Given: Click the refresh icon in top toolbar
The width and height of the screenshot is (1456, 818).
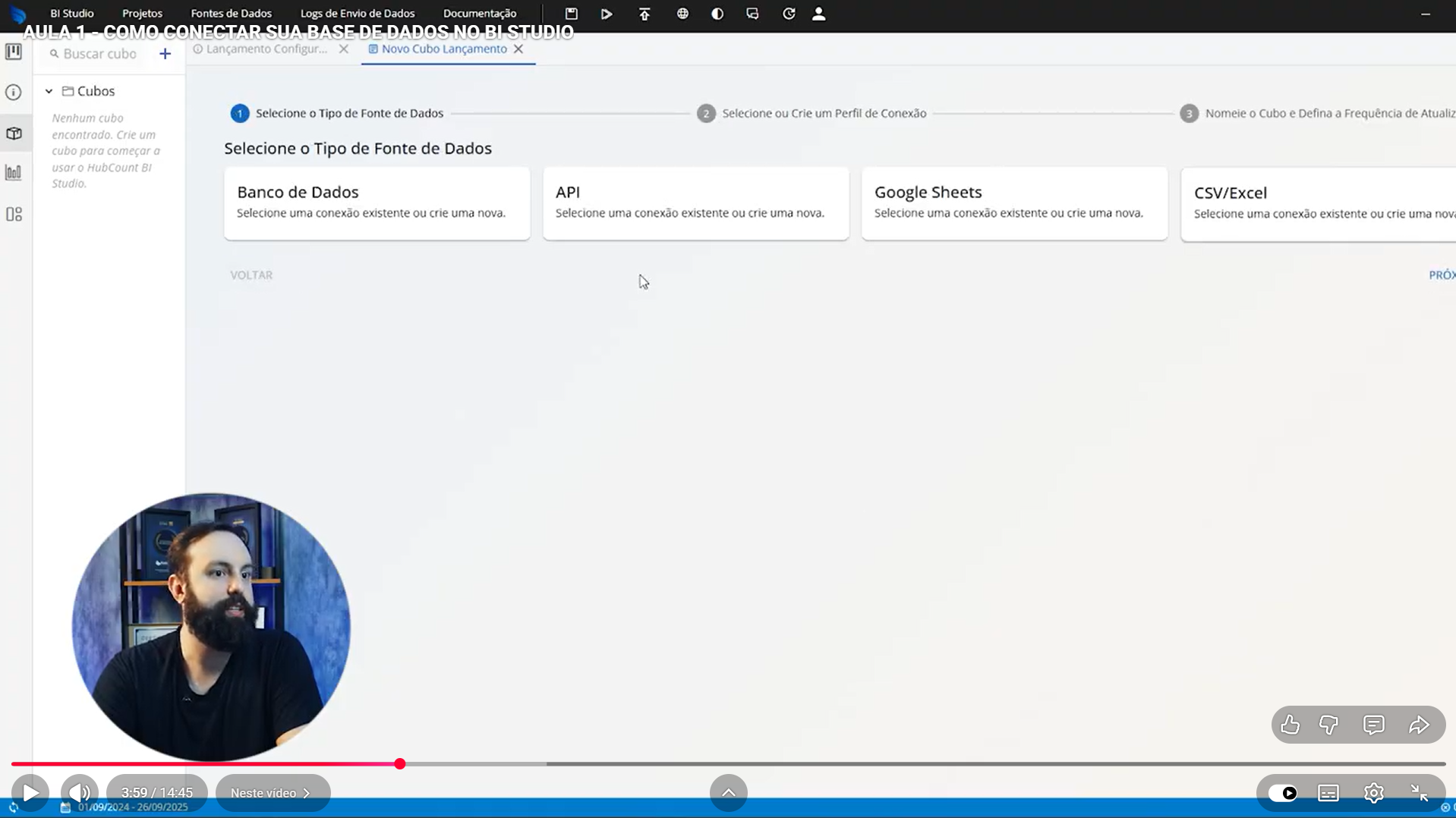Looking at the screenshot, I should pos(789,14).
